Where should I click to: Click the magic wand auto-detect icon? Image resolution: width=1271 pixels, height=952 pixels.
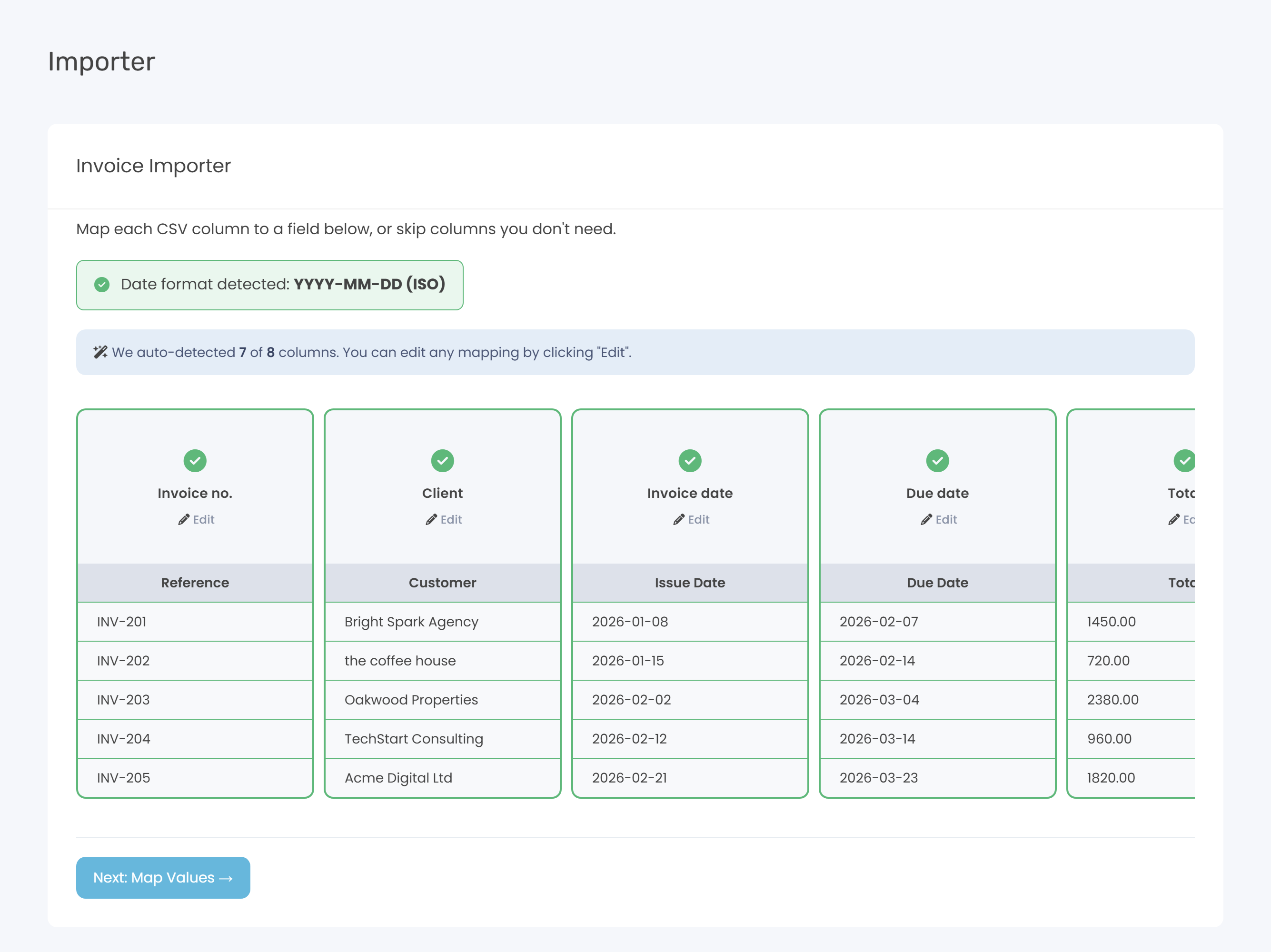[100, 352]
